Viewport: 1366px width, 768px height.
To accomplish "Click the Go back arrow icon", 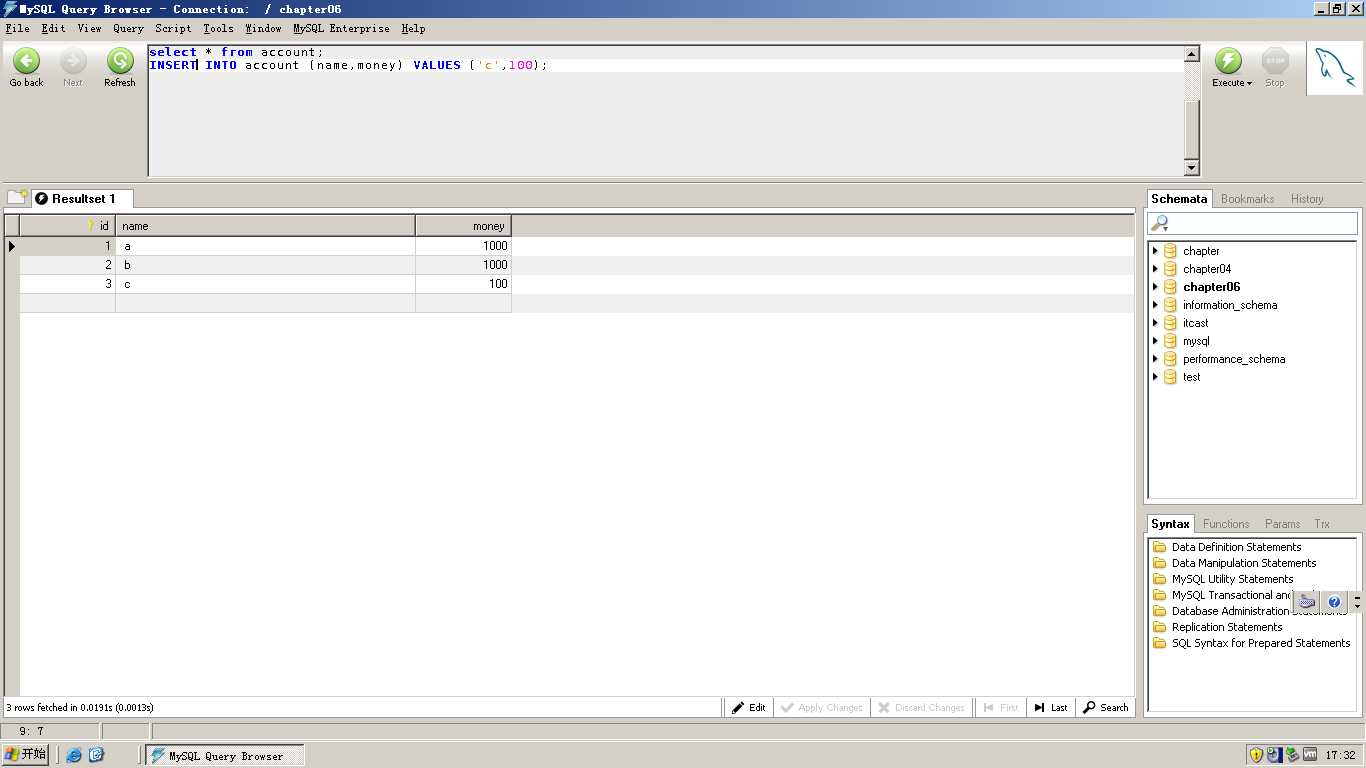I will 26,61.
